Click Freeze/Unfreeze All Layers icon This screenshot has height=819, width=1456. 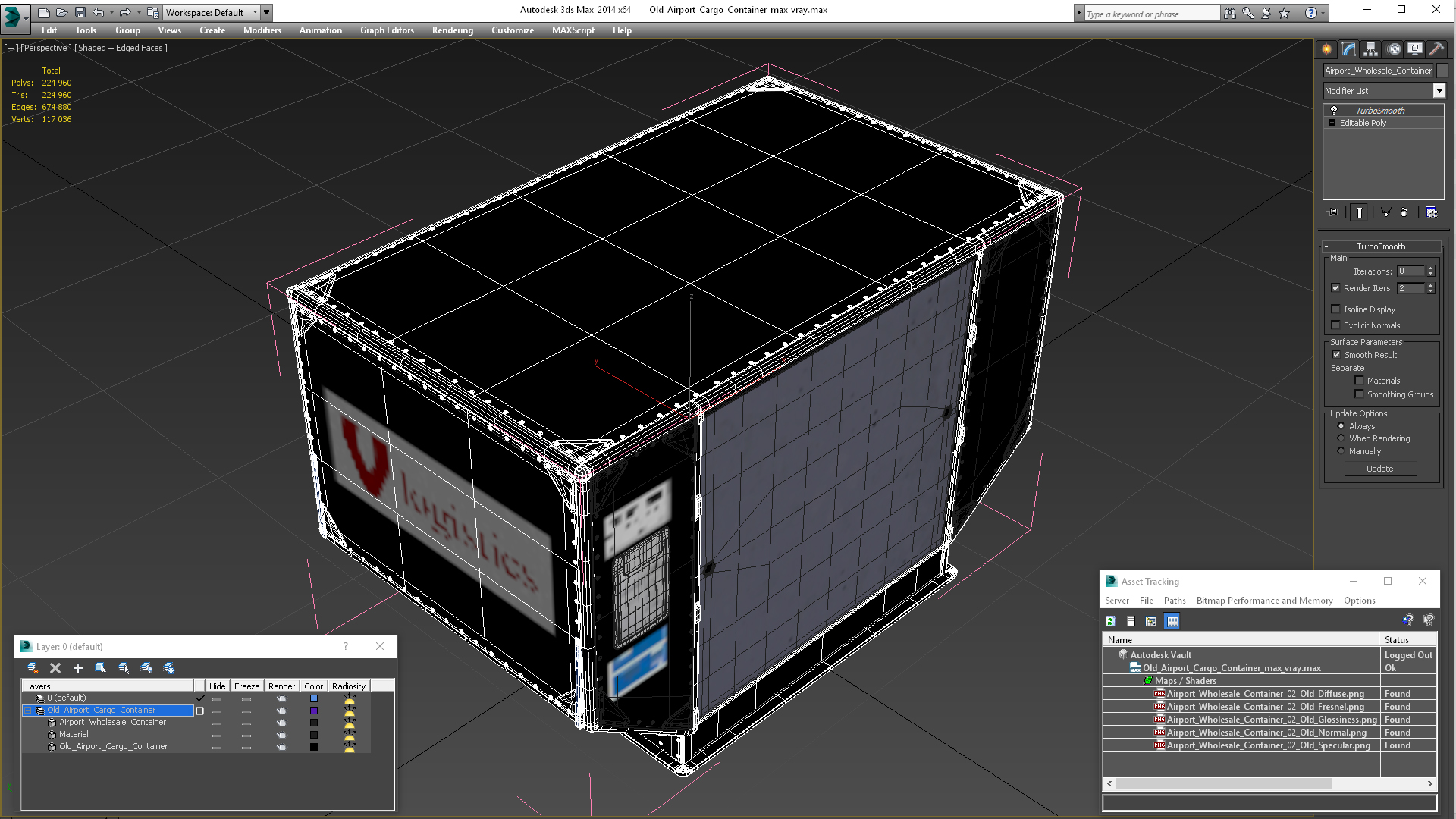(x=169, y=668)
